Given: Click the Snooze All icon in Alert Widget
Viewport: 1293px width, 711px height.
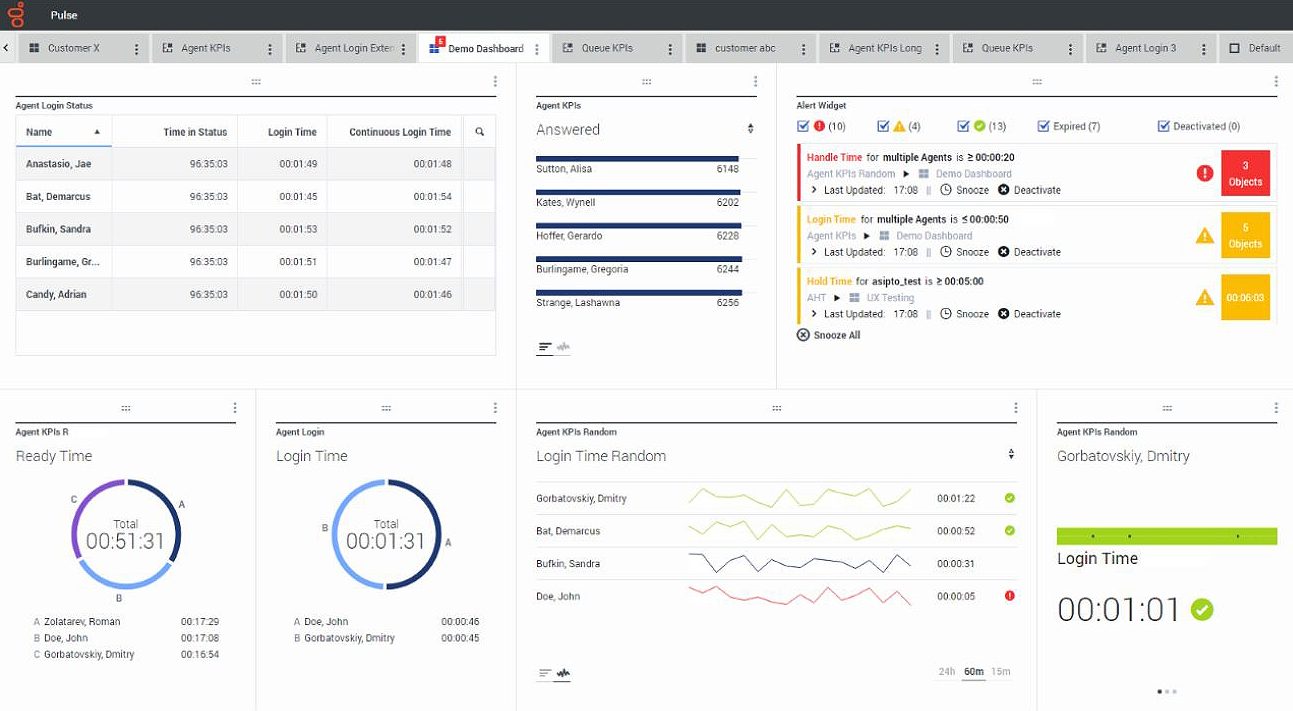Looking at the screenshot, I should (803, 334).
